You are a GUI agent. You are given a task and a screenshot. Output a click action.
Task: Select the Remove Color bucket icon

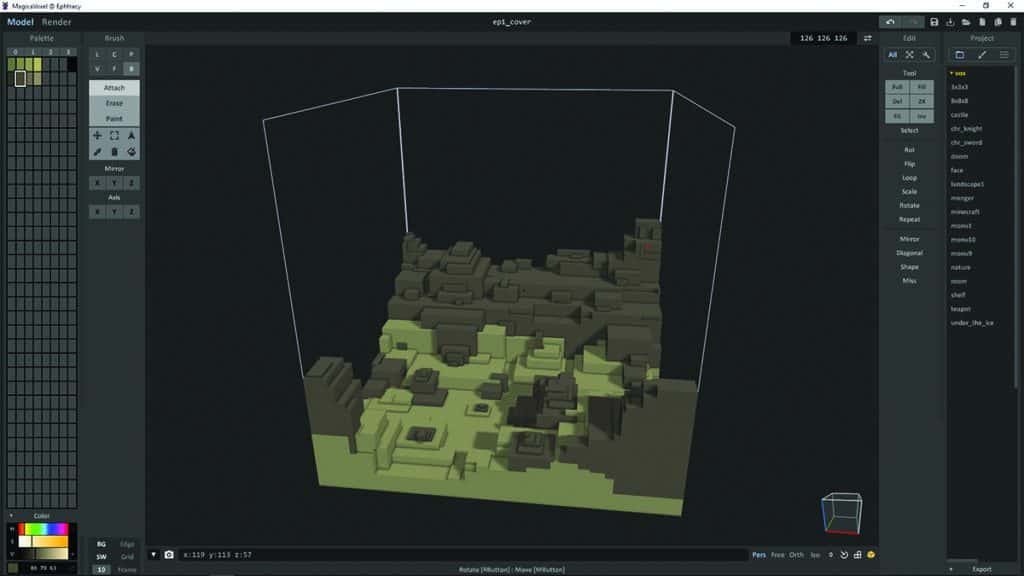click(114, 152)
